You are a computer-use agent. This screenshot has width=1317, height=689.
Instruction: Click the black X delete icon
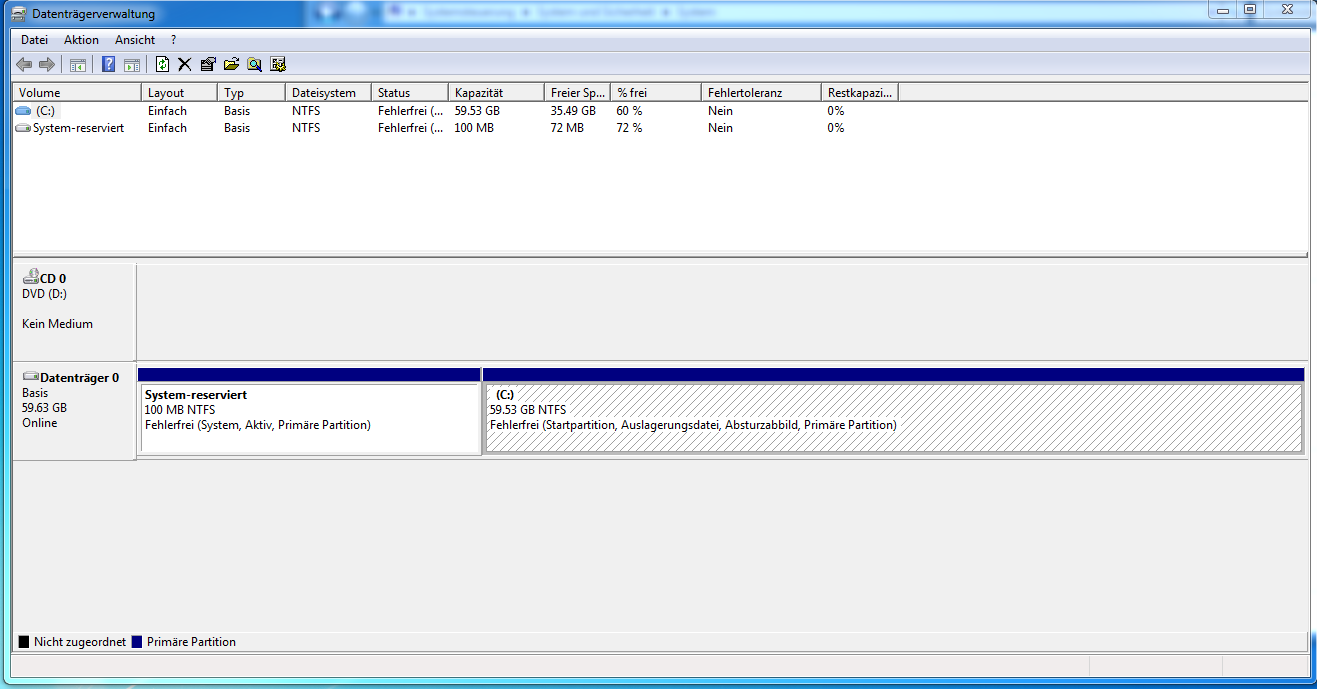tap(185, 65)
